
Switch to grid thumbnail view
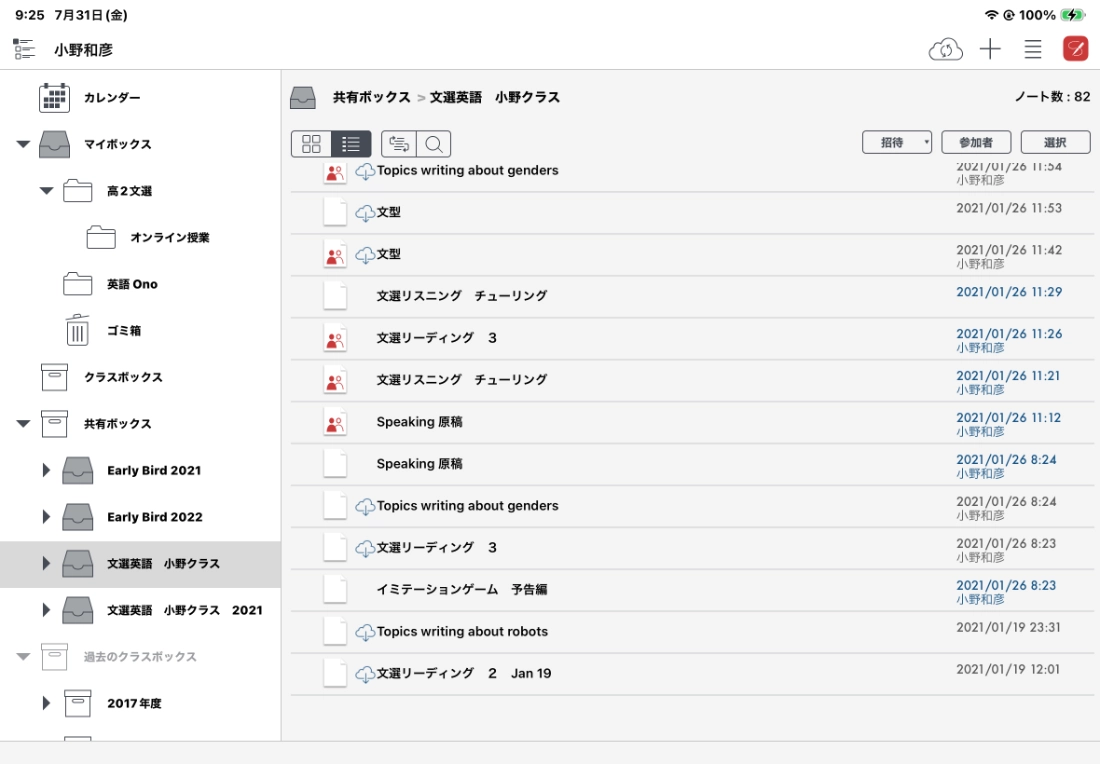click(311, 144)
